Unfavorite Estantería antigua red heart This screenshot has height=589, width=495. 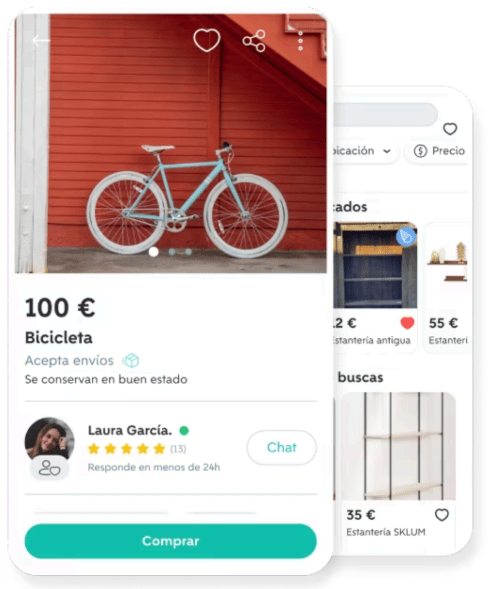pyautogui.click(x=407, y=323)
